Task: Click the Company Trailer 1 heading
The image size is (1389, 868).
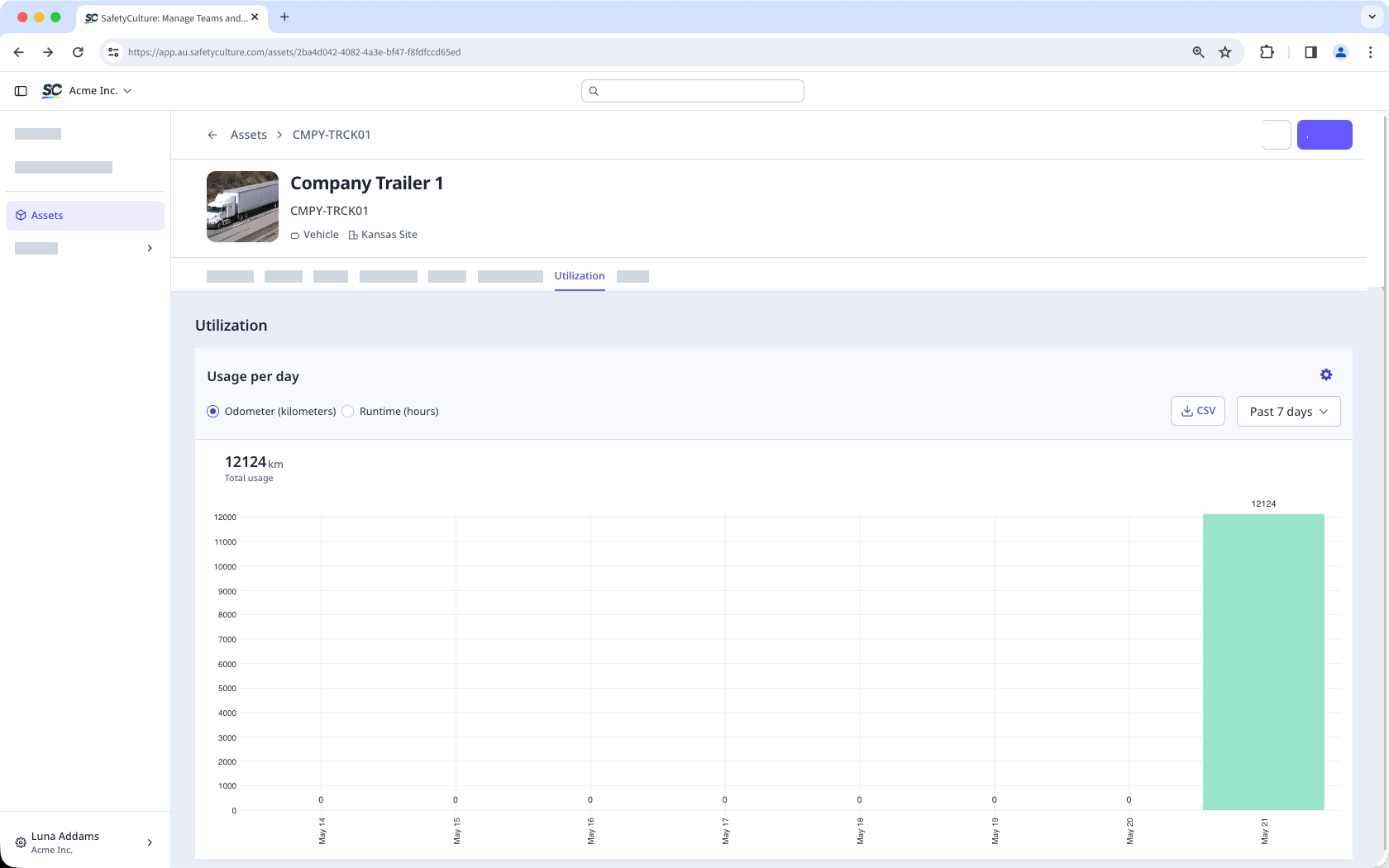Action: click(367, 184)
